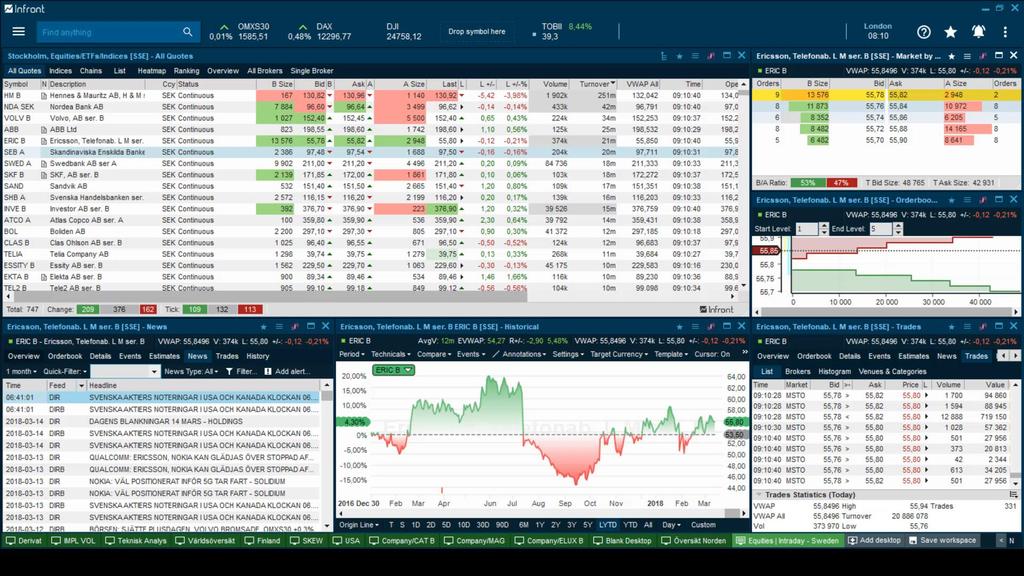Open the help question mark icon
Viewport: 1024px width, 576px height.
(x=923, y=32)
